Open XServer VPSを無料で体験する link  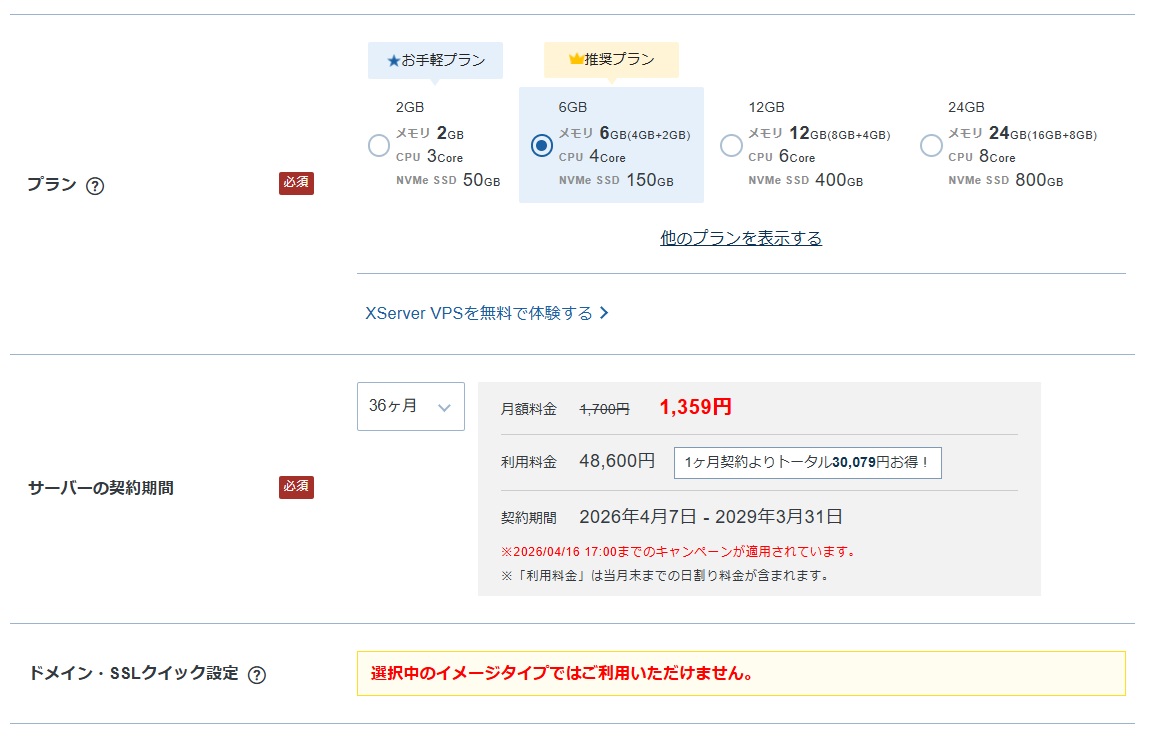[x=480, y=312]
